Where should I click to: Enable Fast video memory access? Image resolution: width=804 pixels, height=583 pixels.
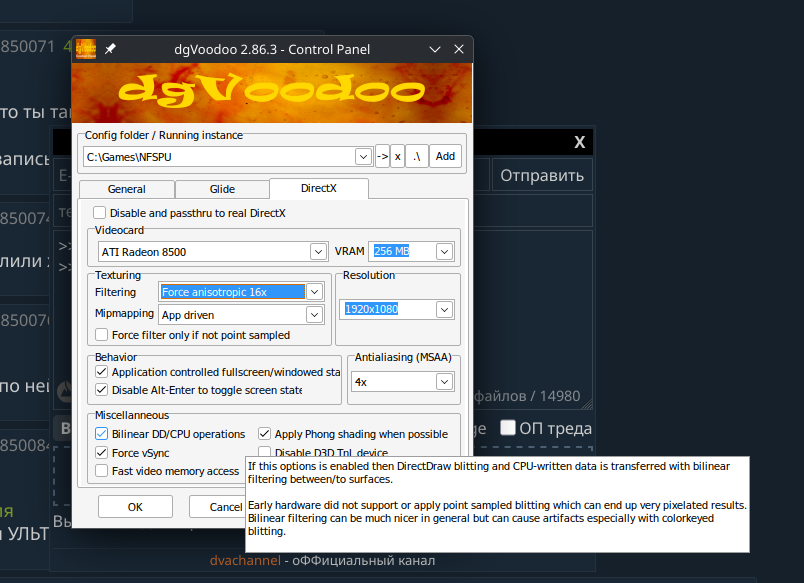coord(102,471)
